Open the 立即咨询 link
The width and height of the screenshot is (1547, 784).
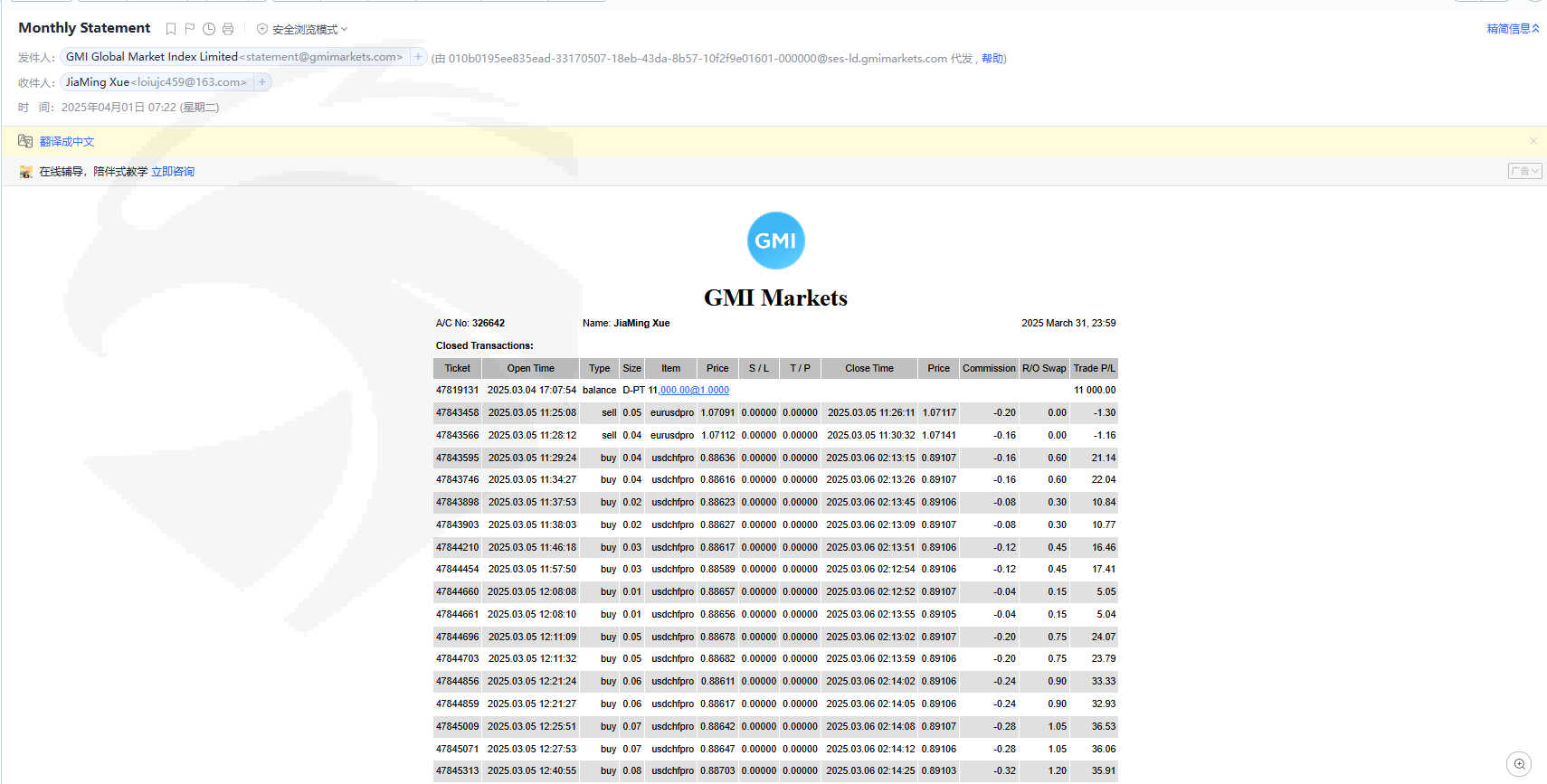tap(173, 172)
